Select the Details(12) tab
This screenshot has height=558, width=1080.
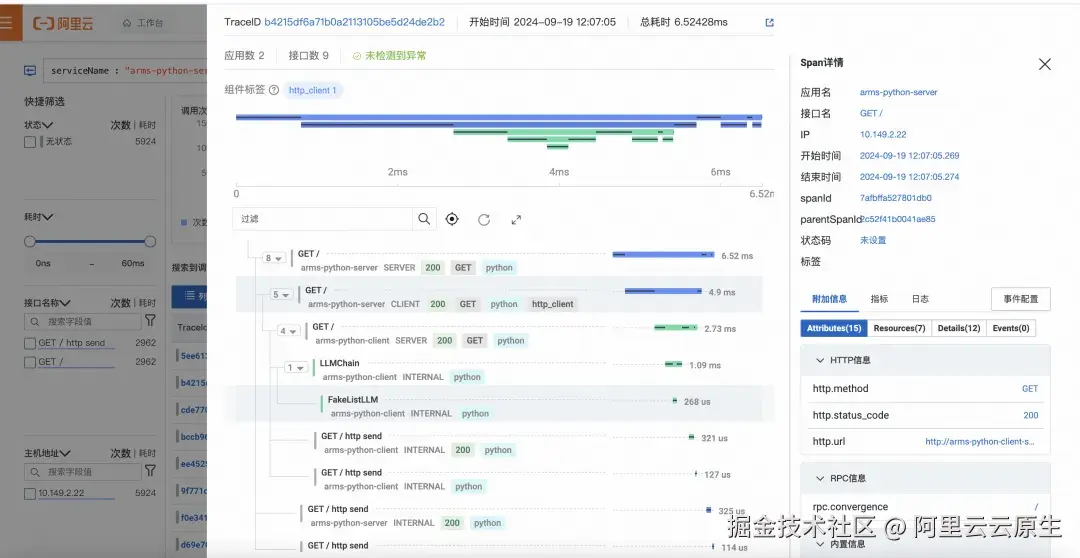pyautogui.click(x=959, y=329)
